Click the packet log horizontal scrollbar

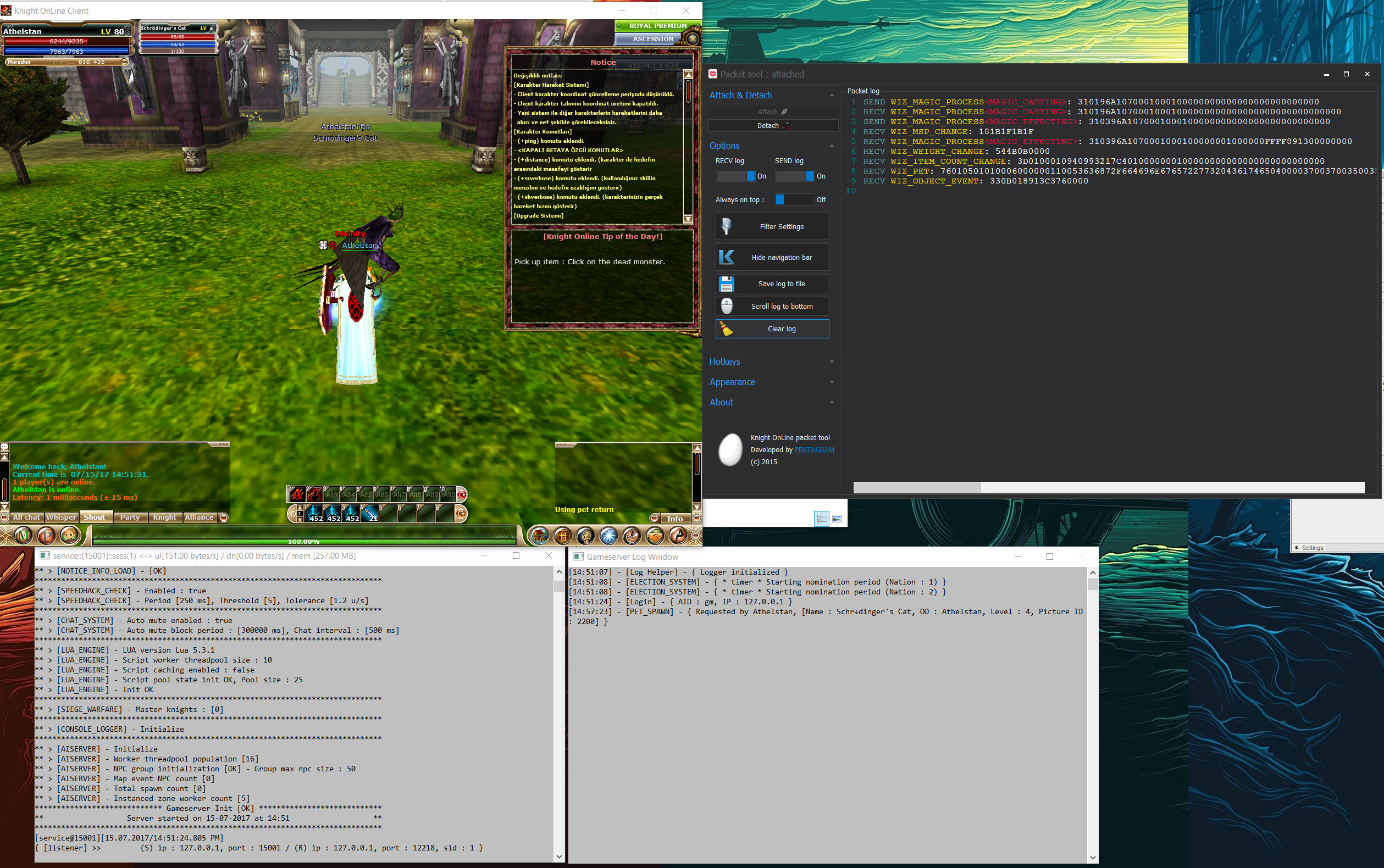(x=917, y=487)
